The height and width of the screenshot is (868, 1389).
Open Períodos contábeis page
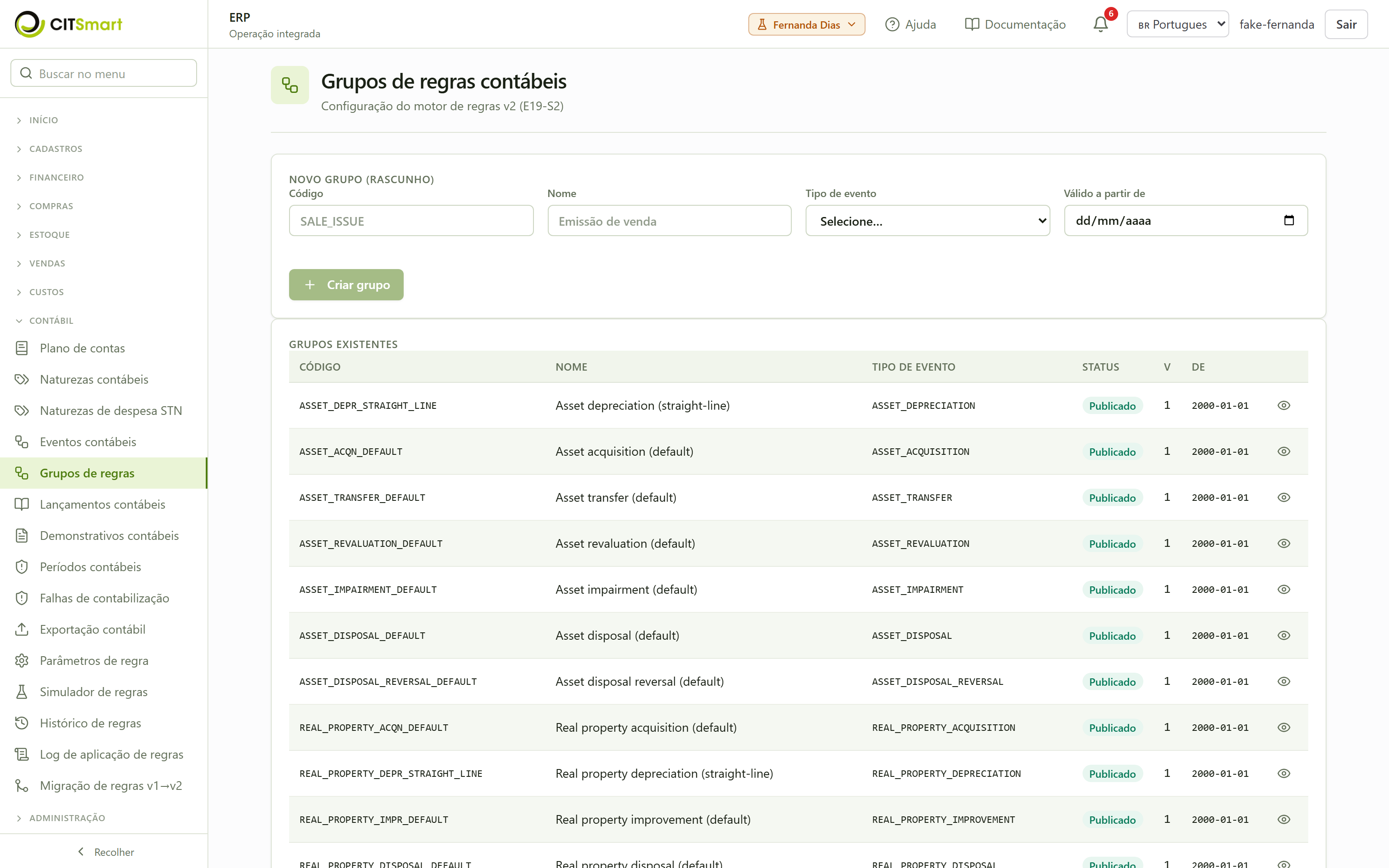104,567
